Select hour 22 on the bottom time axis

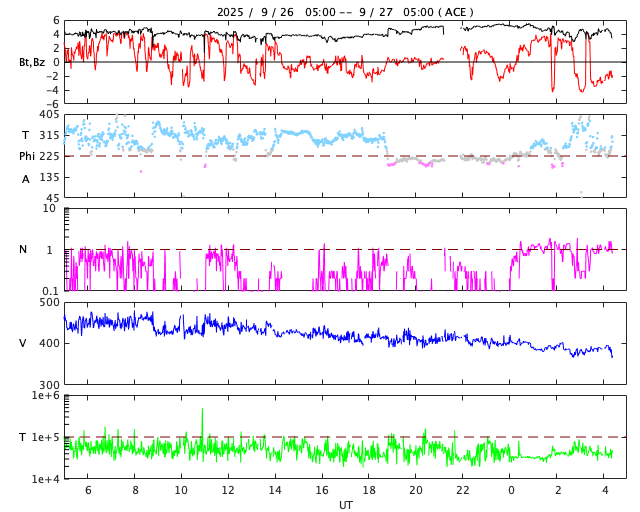coord(464,490)
